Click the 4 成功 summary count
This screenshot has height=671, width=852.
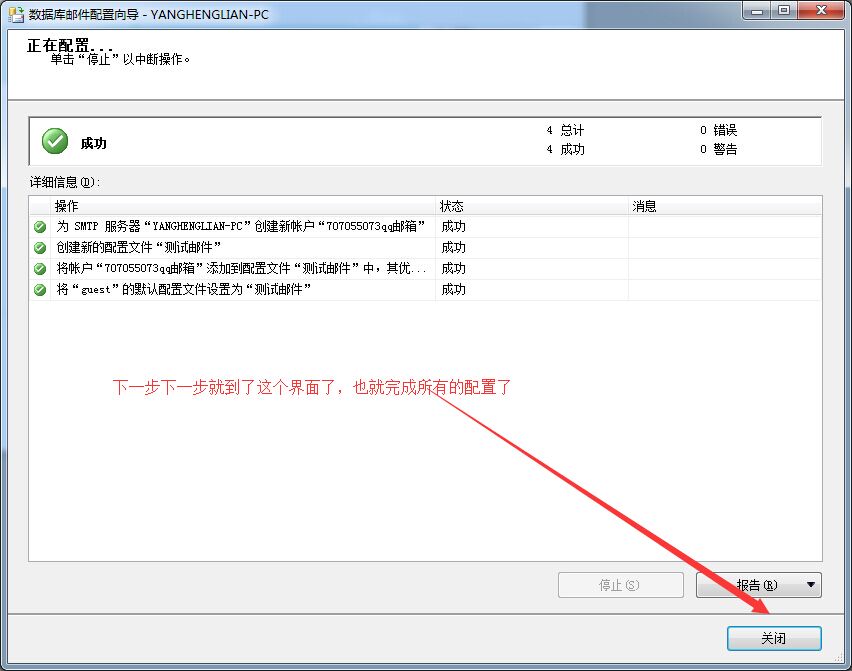pyautogui.click(x=565, y=149)
